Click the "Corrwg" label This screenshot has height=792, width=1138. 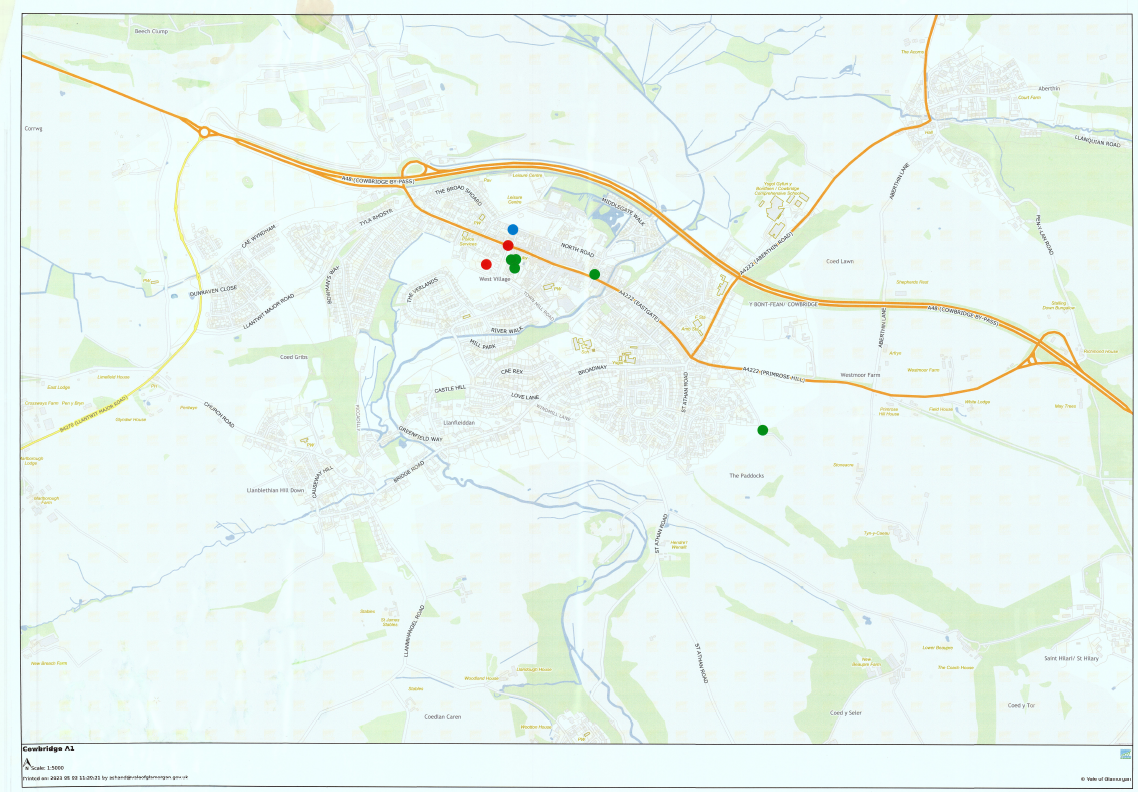[x=33, y=128]
